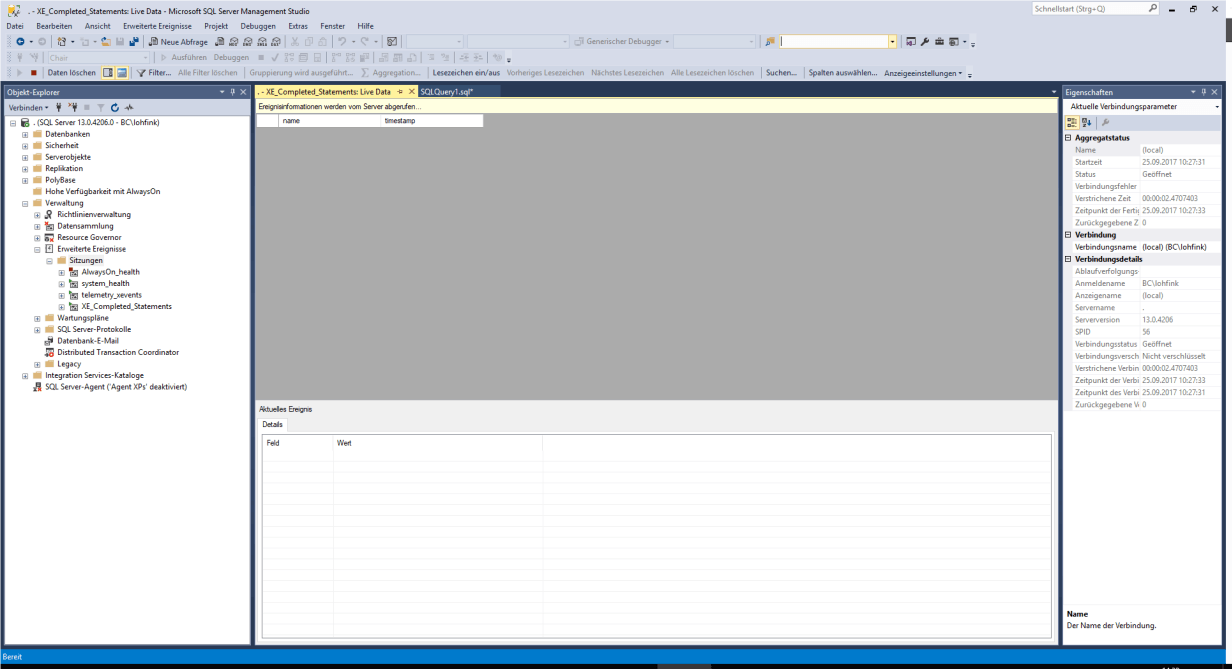Expand the XE_Completed_Statements session
Image resolution: width=1232 pixels, height=669 pixels.
61,306
